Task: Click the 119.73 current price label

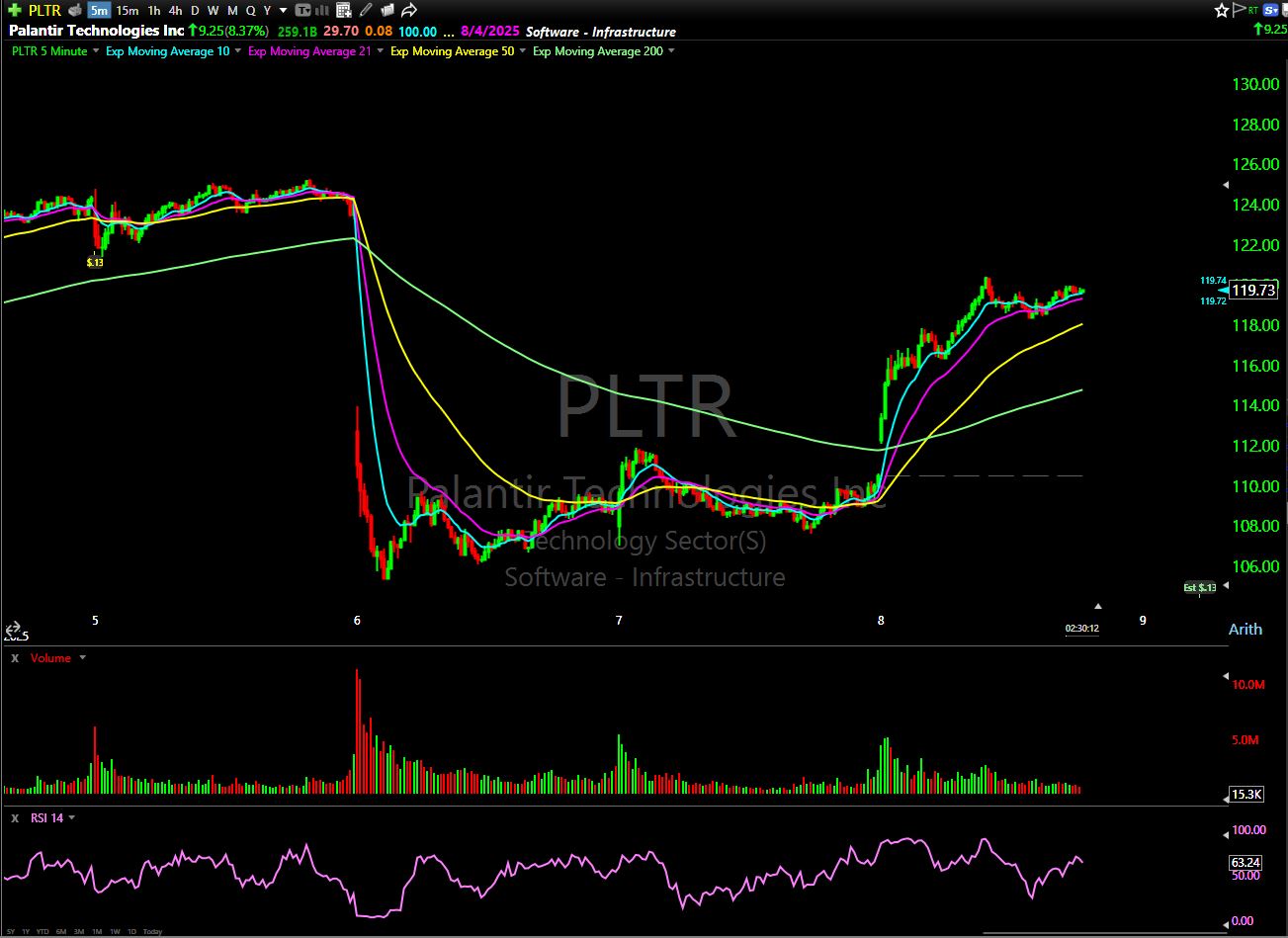Action: (x=1253, y=291)
